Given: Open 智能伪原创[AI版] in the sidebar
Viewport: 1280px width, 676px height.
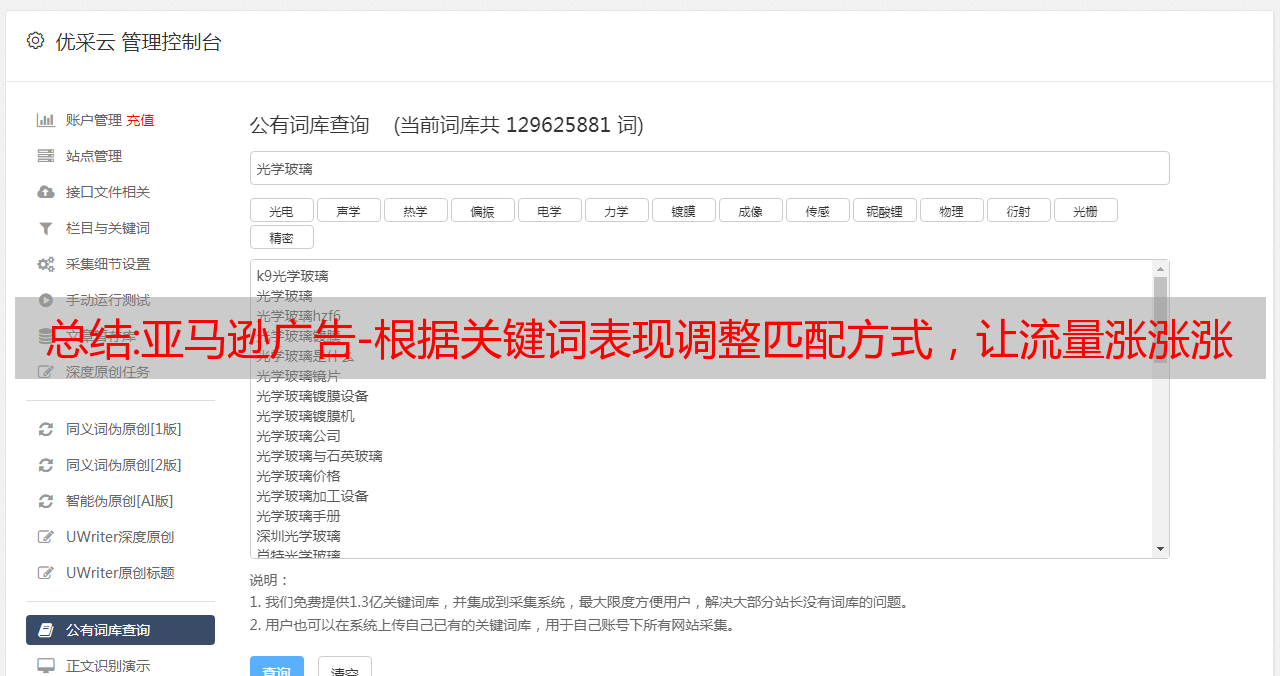Looking at the screenshot, I should [120, 501].
